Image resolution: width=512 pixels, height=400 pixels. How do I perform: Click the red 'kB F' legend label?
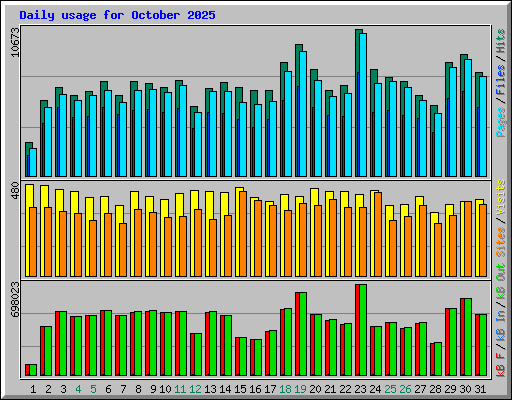tap(501, 365)
